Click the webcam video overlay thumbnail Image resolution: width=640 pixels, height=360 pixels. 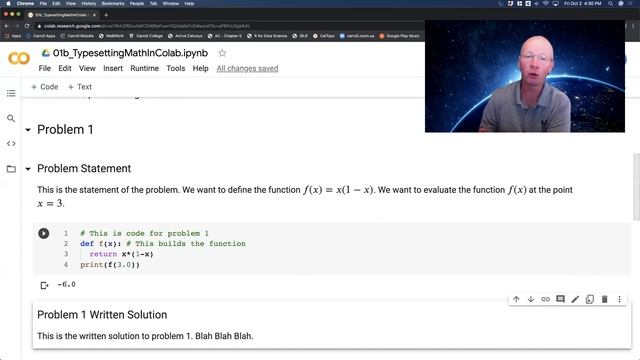pyautogui.click(x=524, y=76)
